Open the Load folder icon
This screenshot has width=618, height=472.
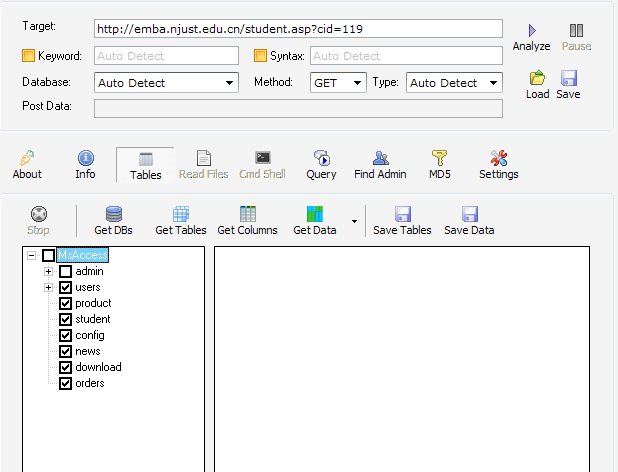pyautogui.click(x=537, y=78)
